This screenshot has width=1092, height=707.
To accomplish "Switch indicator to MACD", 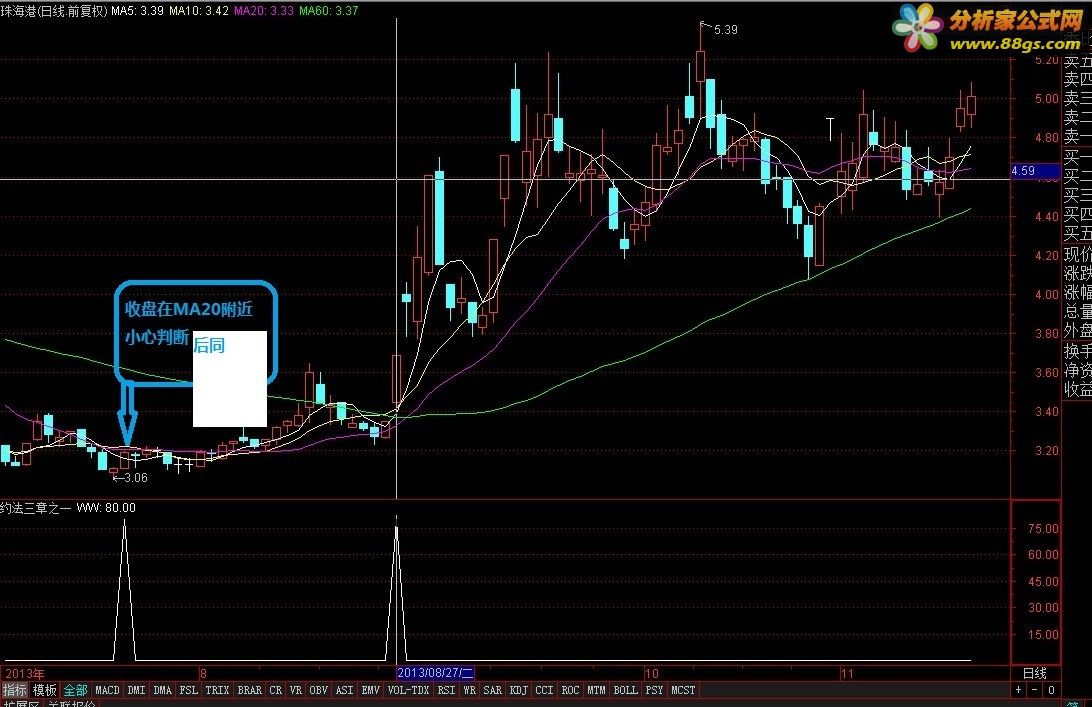I will coord(107,690).
